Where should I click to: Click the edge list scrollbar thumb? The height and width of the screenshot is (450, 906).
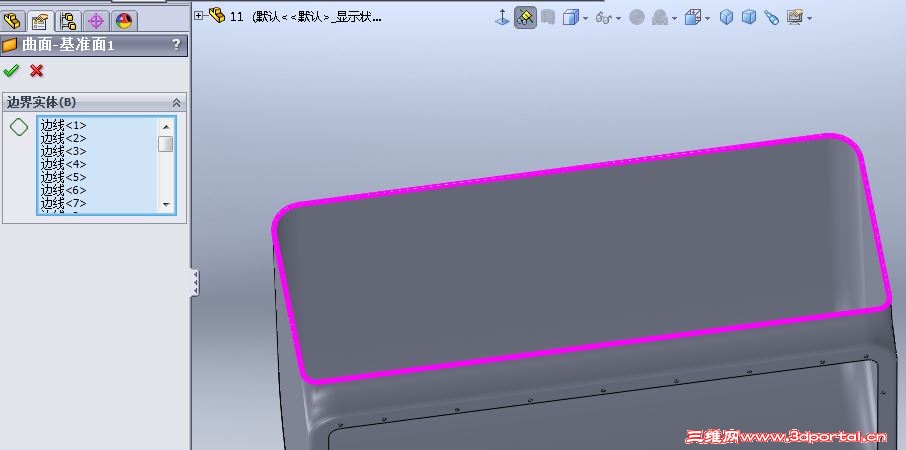pyautogui.click(x=166, y=144)
